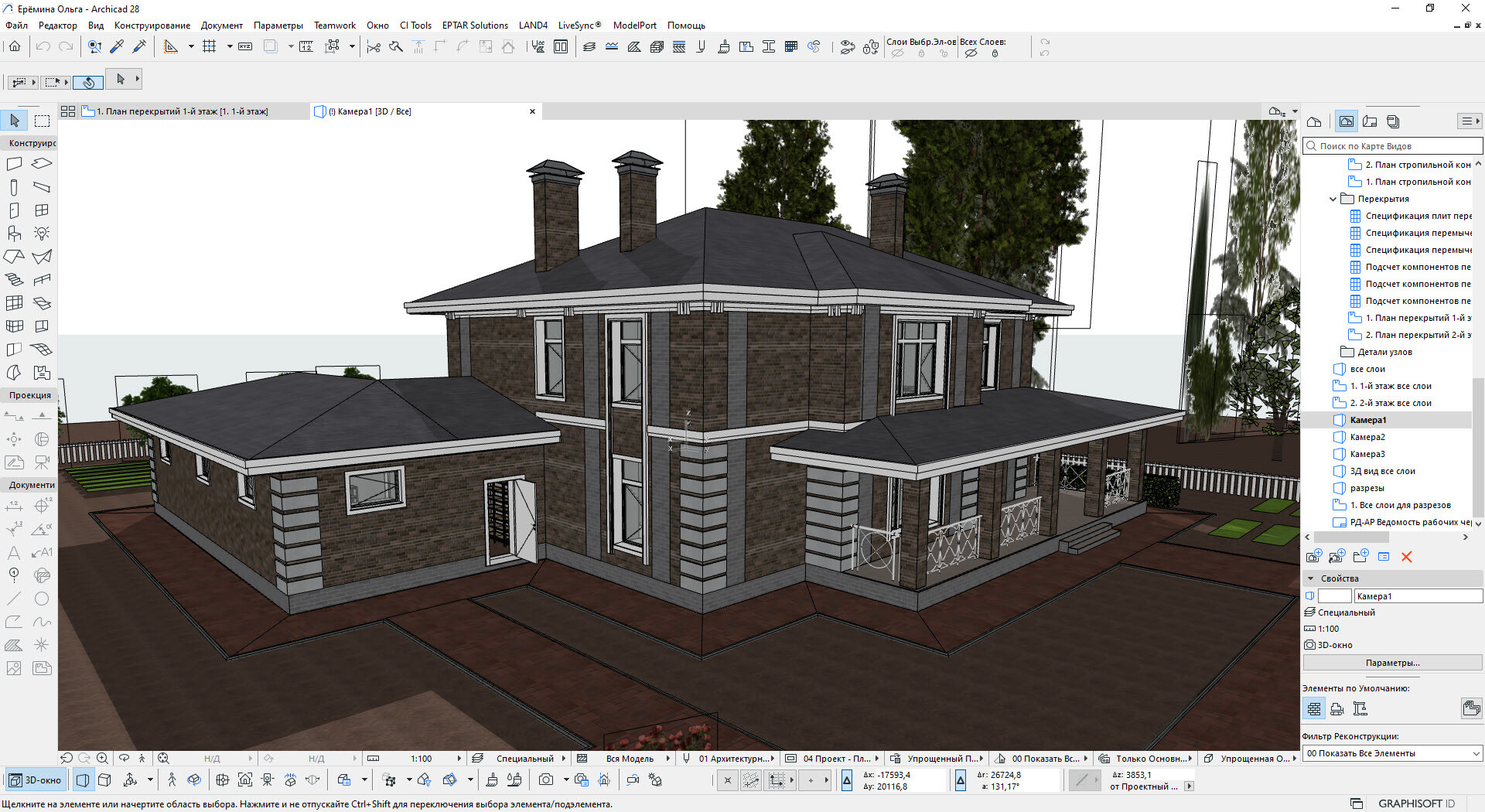Toggle the grid snap icon in toolbar
1485x812 pixels.
209,47
